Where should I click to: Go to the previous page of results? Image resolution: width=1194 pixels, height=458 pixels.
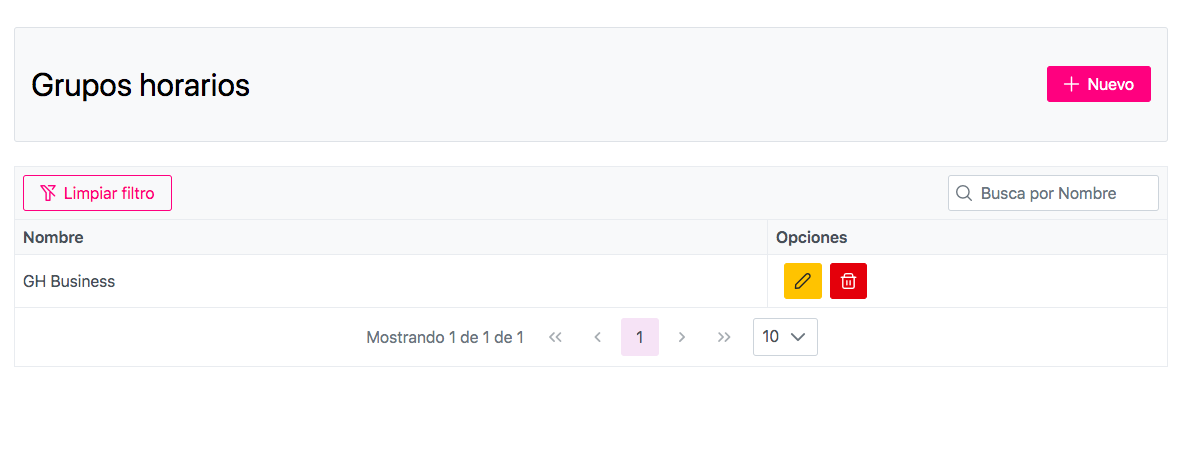coord(598,337)
